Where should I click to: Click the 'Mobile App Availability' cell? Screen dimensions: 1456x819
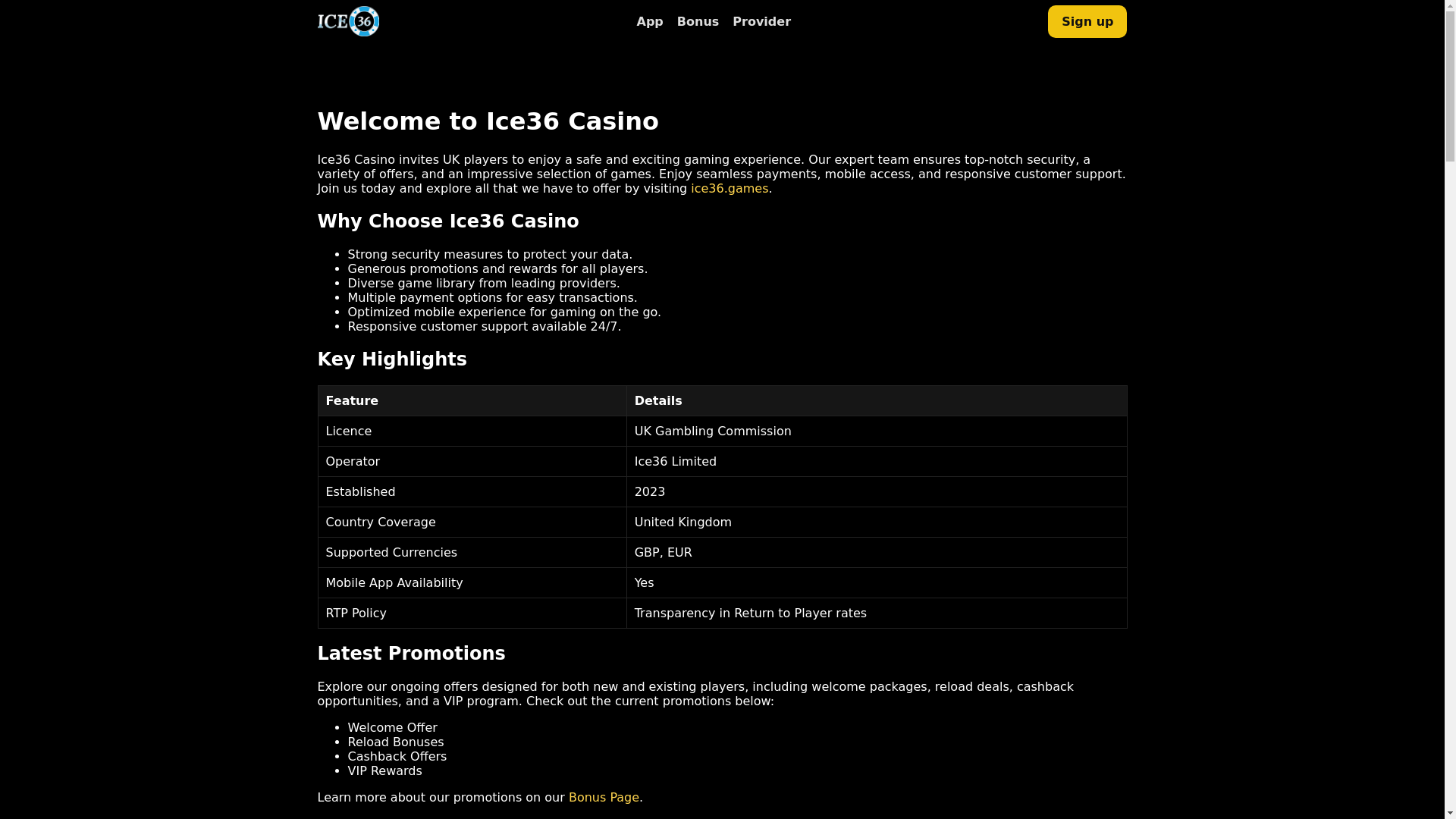[x=472, y=583]
